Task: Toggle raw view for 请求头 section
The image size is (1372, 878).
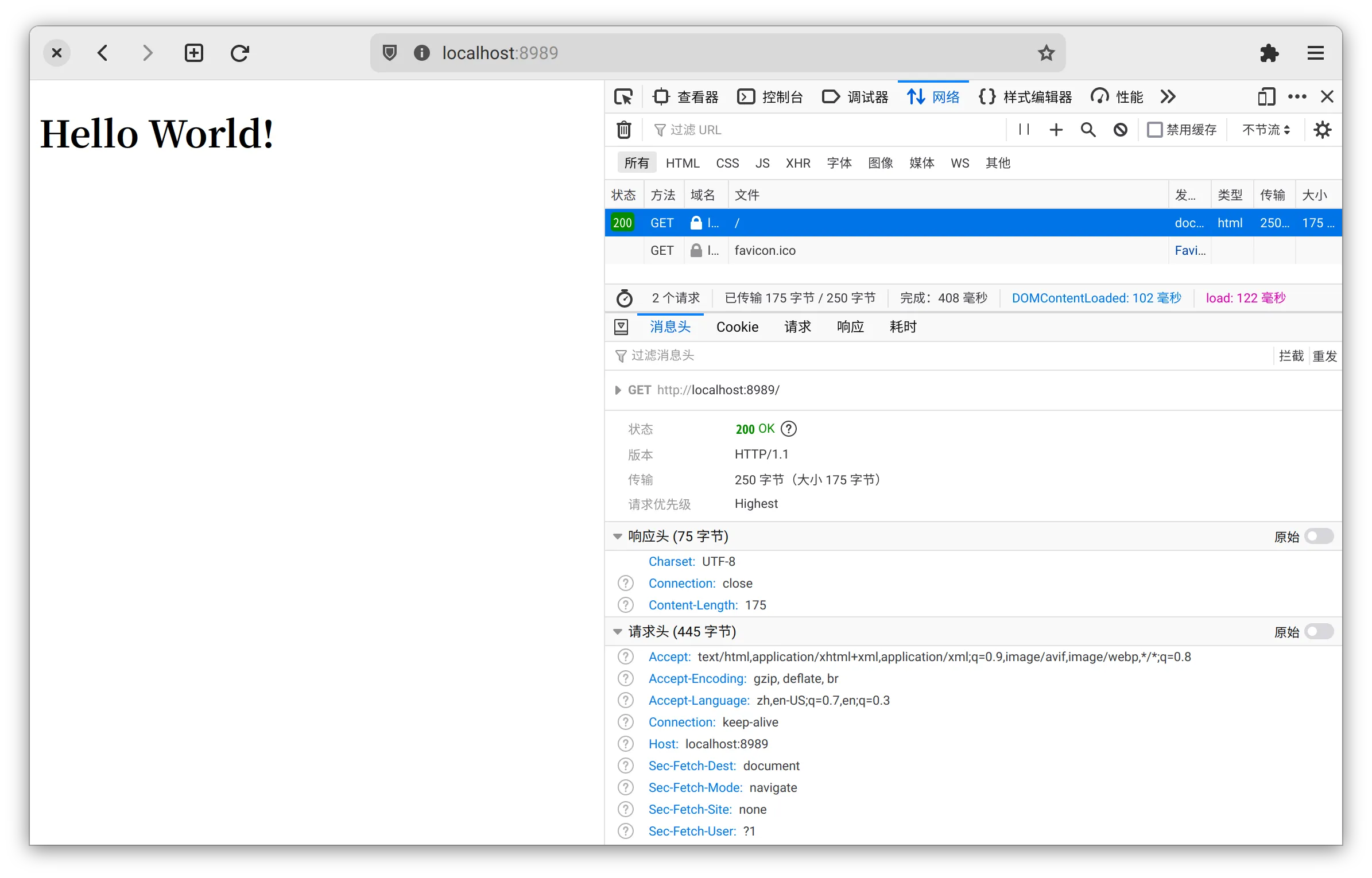Action: tap(1319, 632)
